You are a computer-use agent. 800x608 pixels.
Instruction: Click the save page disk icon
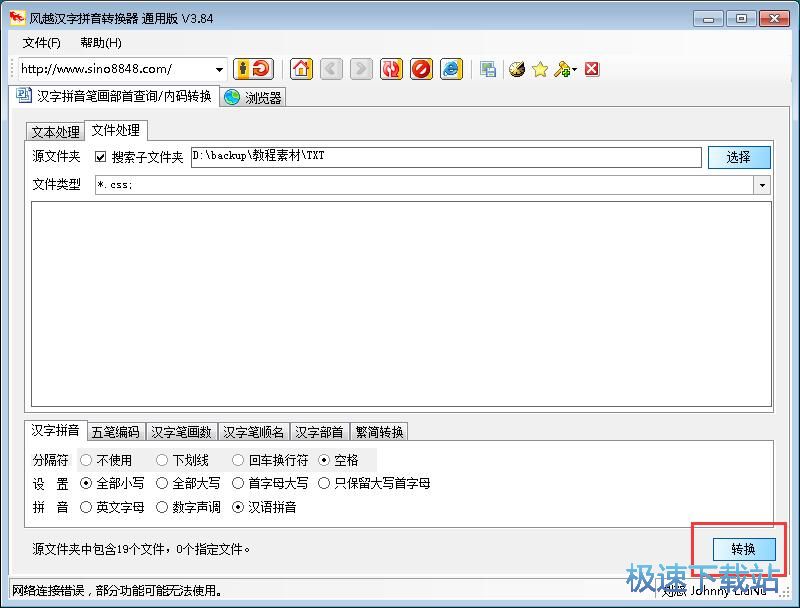[x=488, y=69]
